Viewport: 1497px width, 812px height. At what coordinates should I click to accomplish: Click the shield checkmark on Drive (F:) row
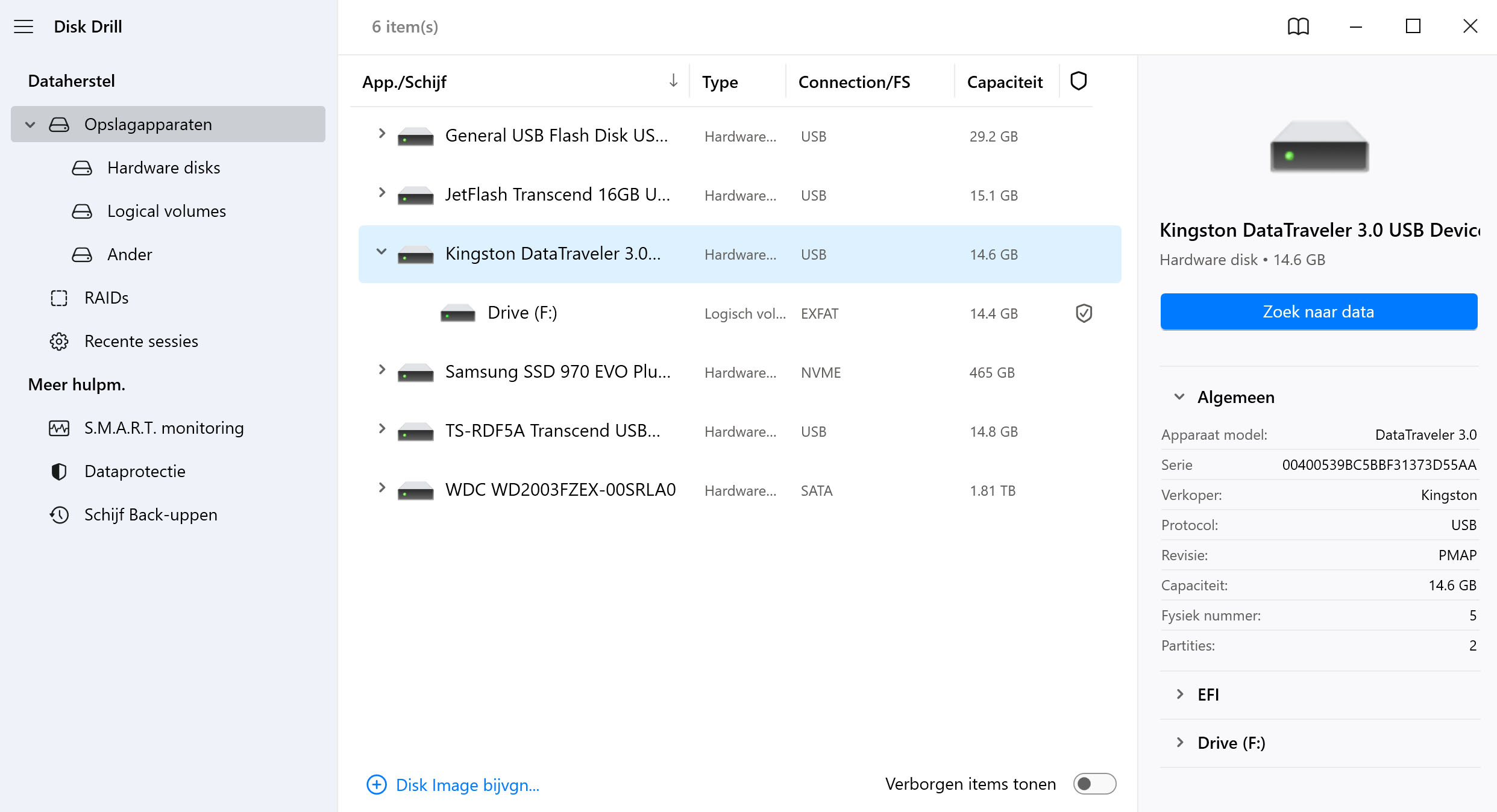click(x=1084, y=313)
